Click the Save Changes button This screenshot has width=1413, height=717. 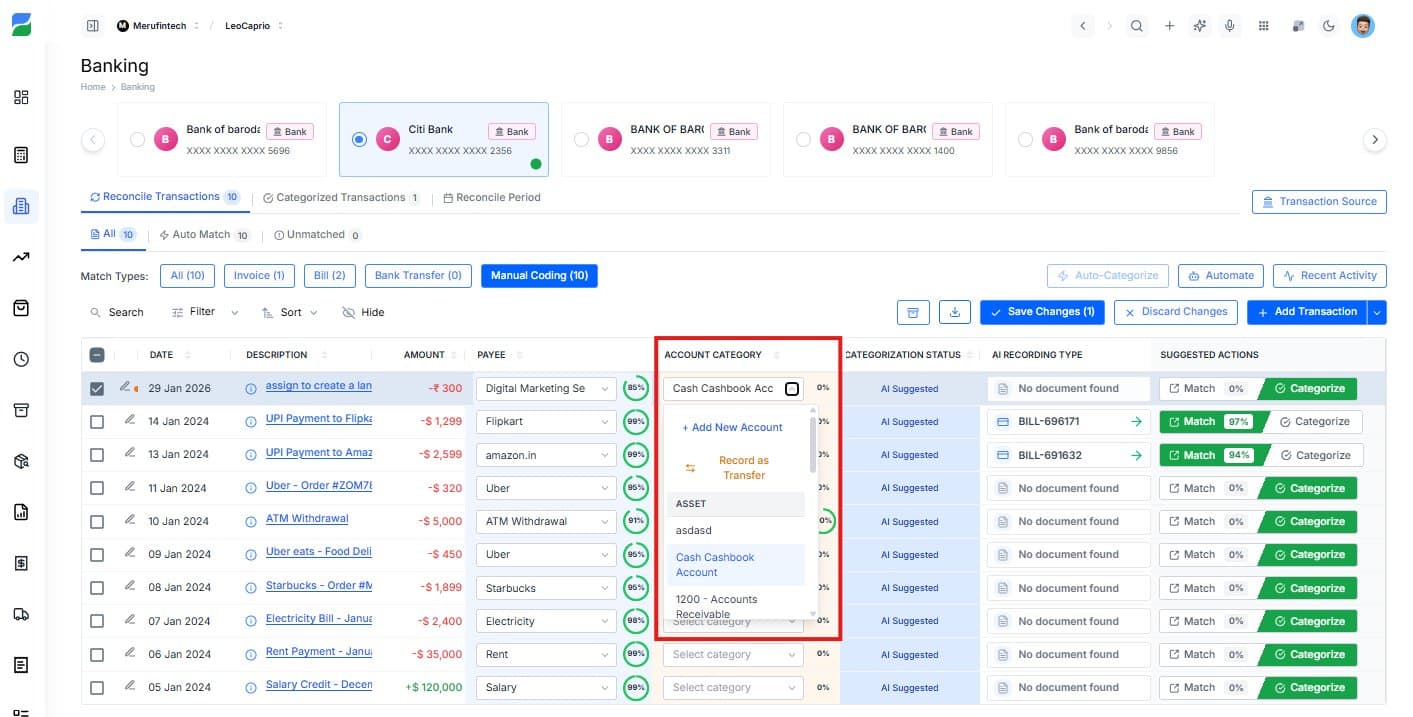1042,311
